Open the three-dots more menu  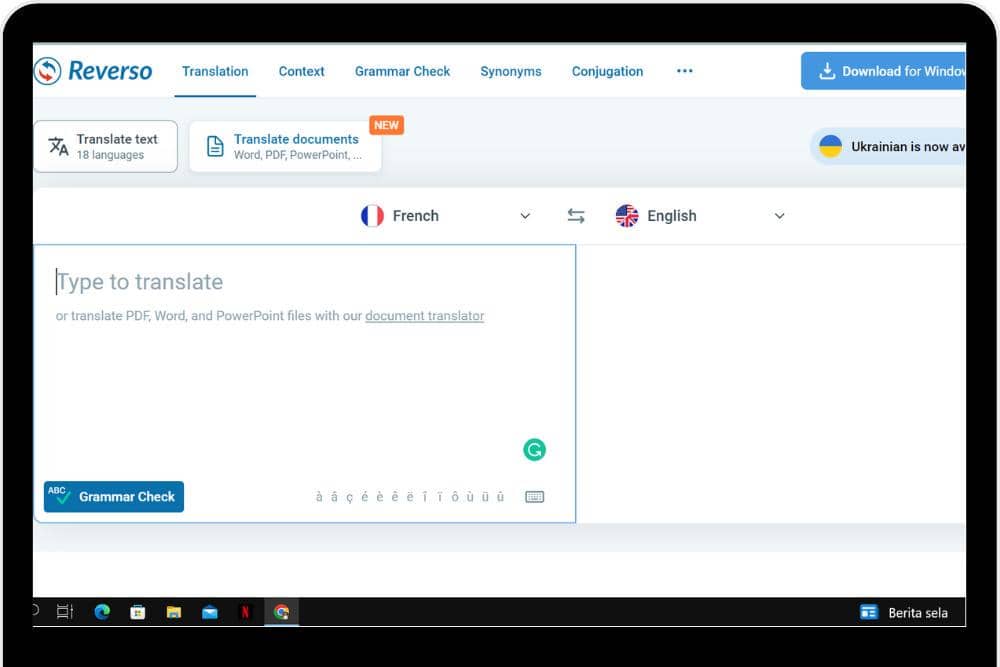click(685, 71)
